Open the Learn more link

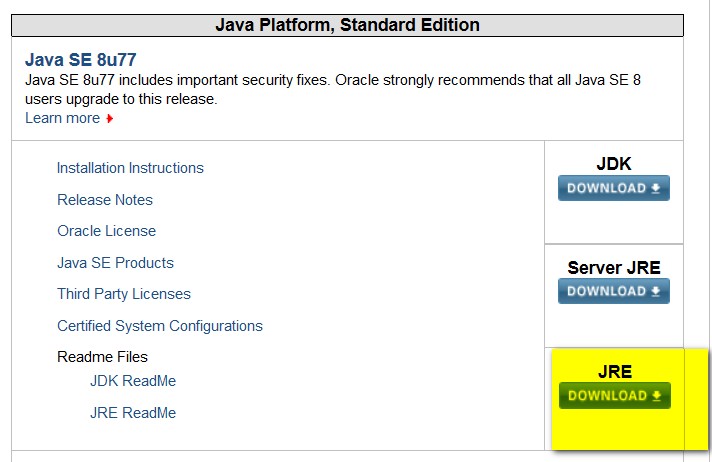pyautogui.click(x=62, y=118)
